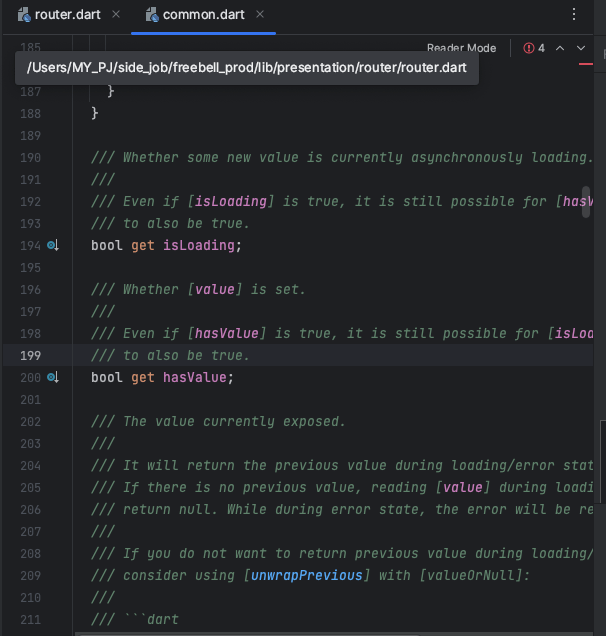Click line number 211 in the gutter
The width and height of the screenshot is (606, 636).
30,620
